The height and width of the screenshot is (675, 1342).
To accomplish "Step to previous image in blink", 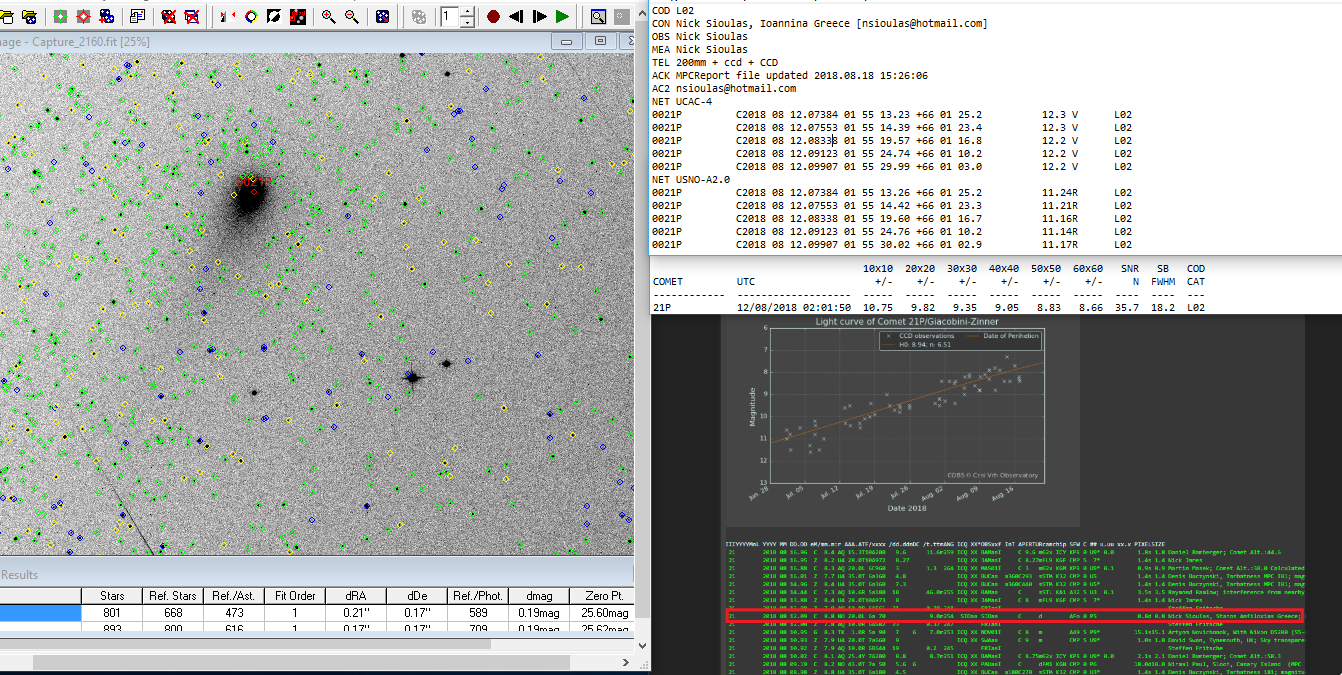I will coord(516,16).
